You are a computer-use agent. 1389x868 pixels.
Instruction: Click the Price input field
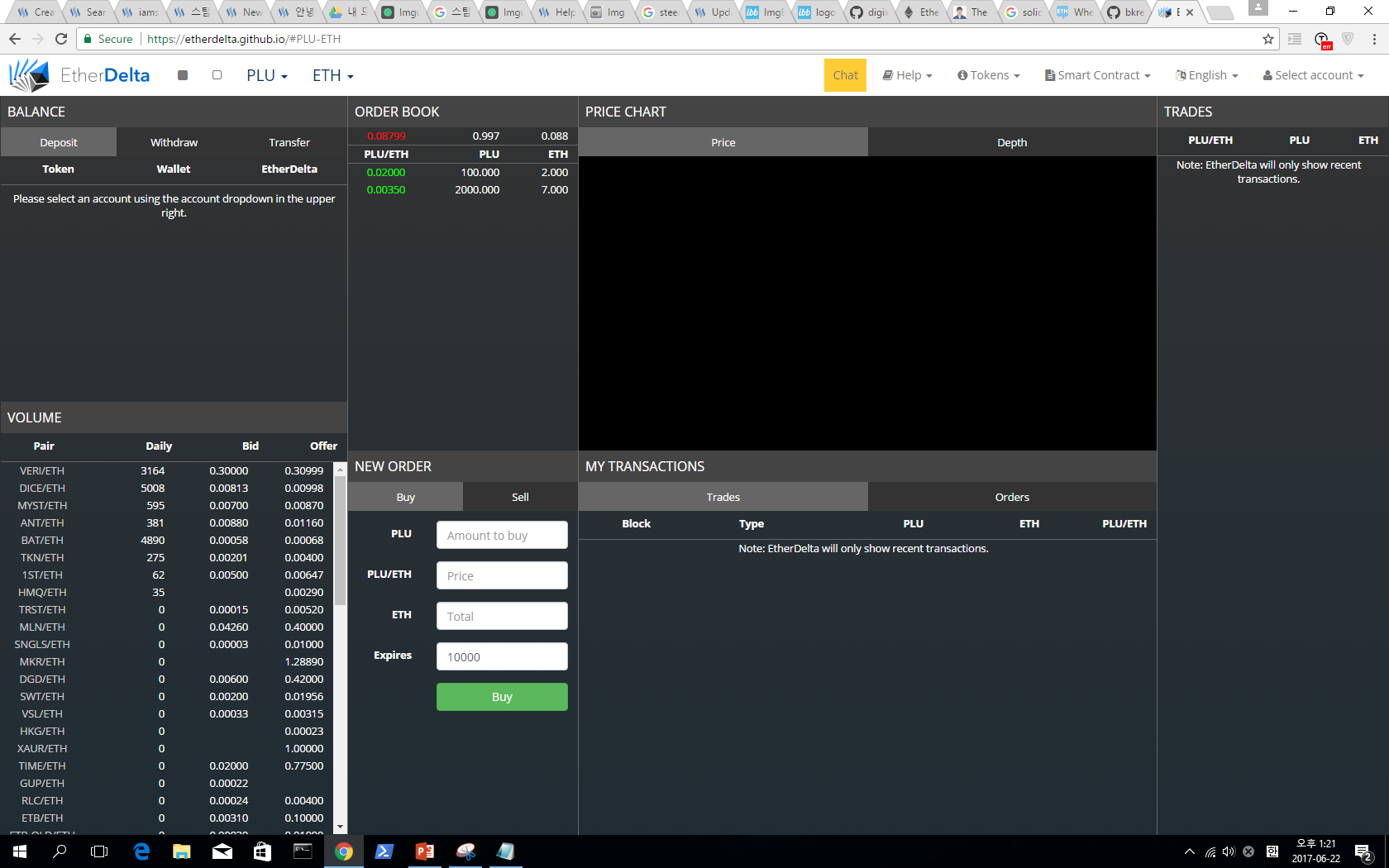(x=502, y=575)
